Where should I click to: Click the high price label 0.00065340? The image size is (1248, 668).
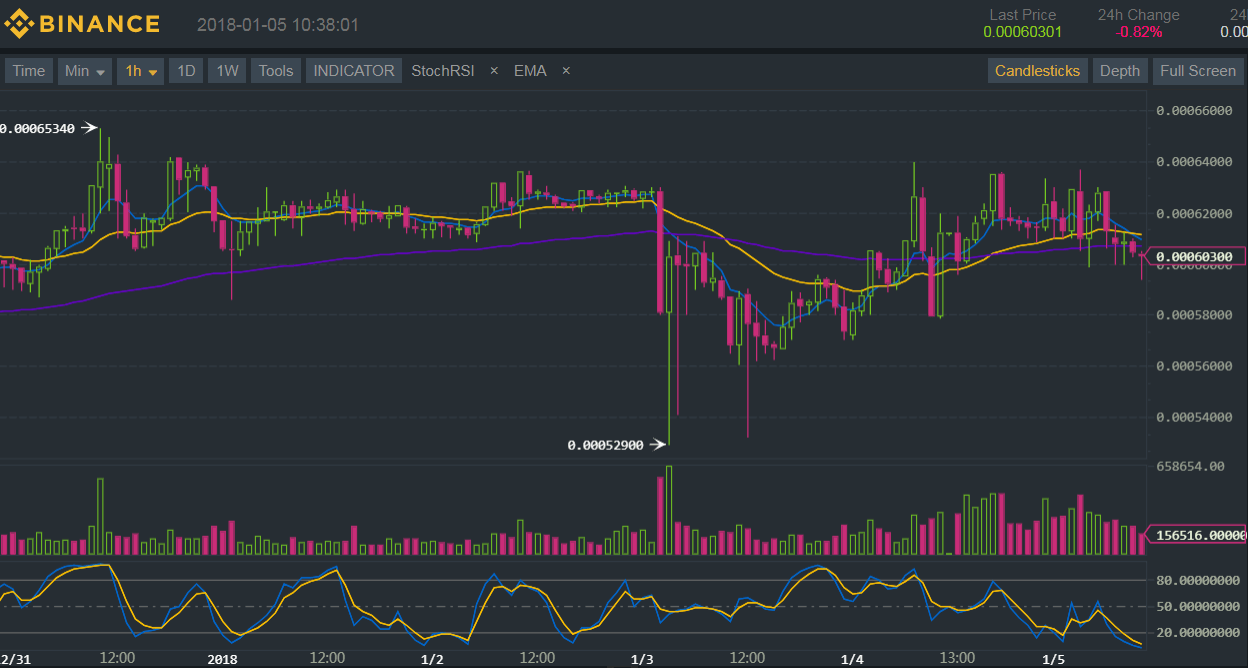tap(39, 128)
